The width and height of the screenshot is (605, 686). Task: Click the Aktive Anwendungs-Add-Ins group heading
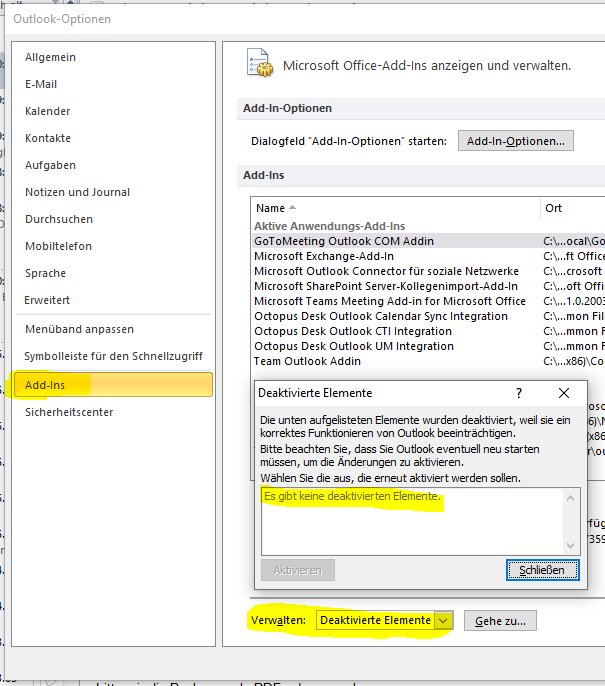pos(330,226)
